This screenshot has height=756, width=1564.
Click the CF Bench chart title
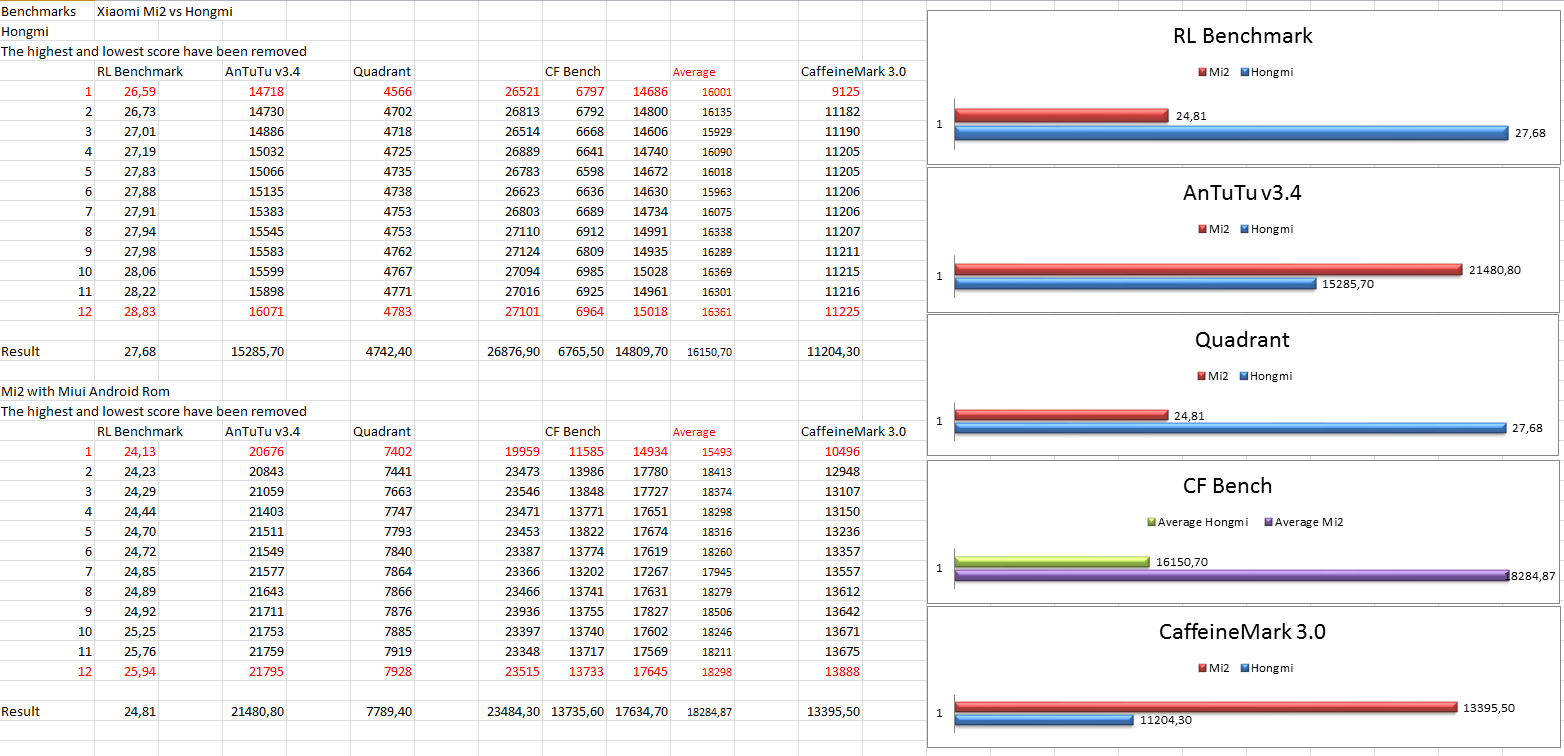click(x=1227, y=486)
